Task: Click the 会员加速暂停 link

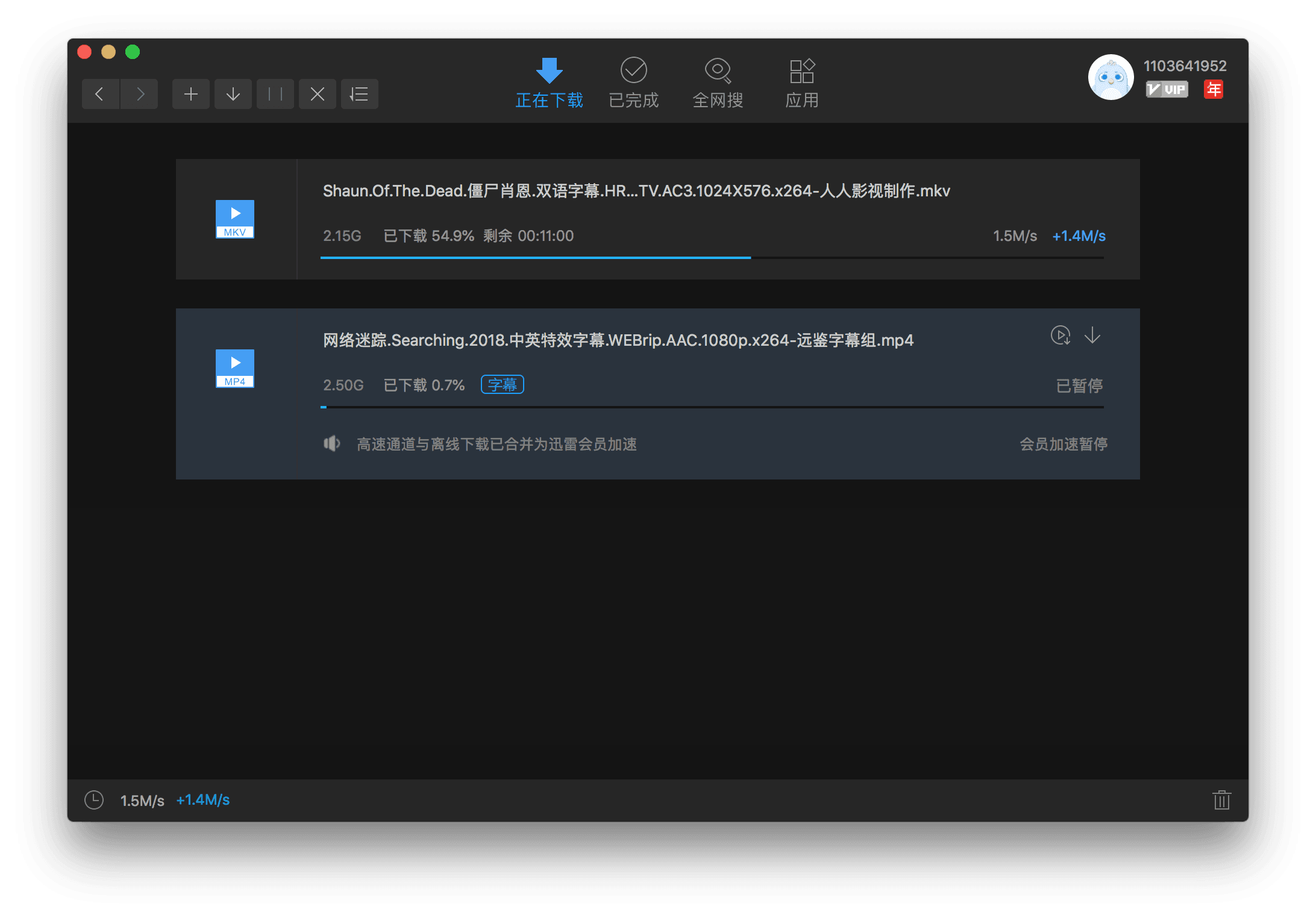Action: [x=1063, y=444]
